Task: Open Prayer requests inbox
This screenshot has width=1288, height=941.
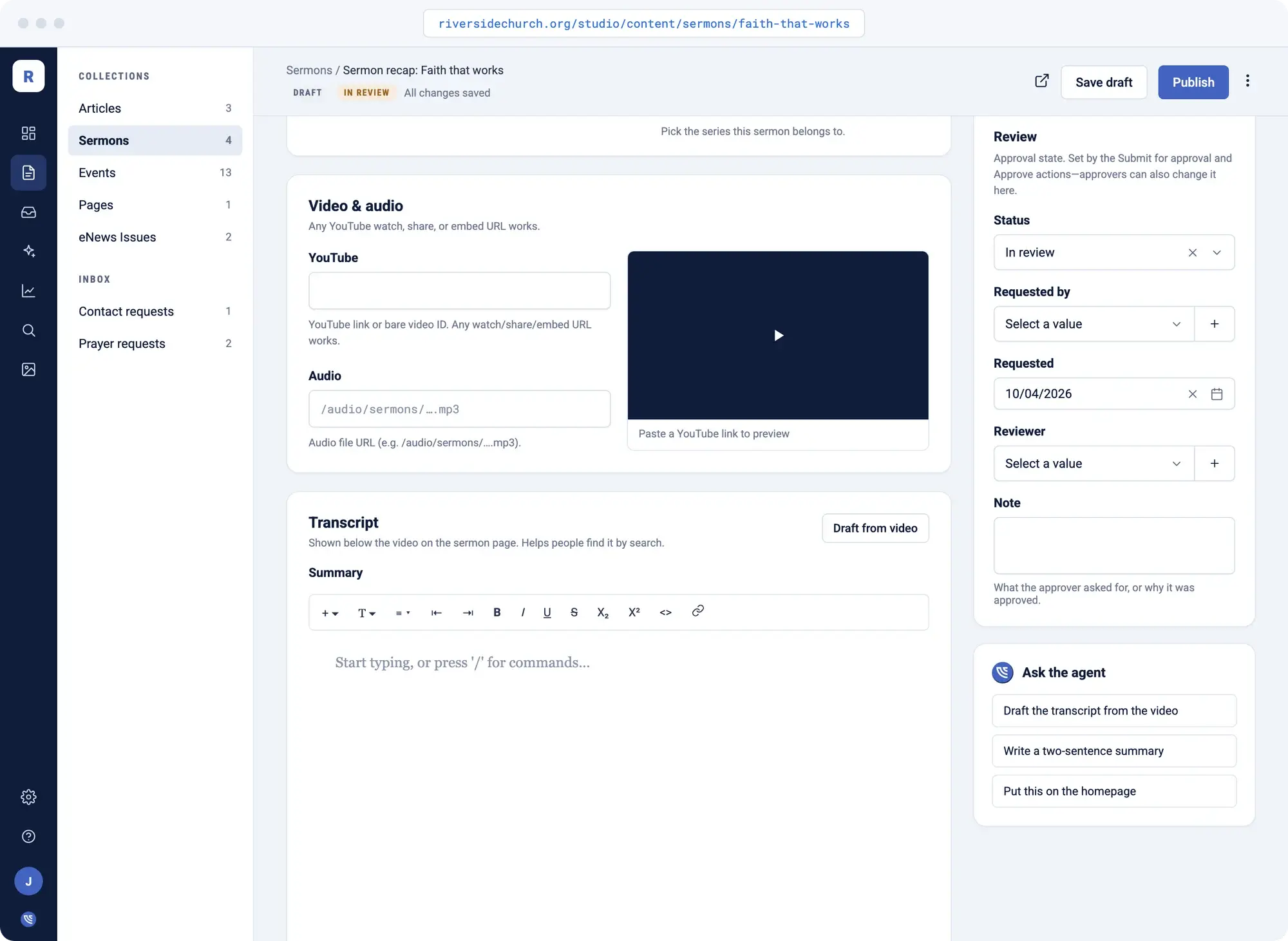Action: click(x=155, y=343)
